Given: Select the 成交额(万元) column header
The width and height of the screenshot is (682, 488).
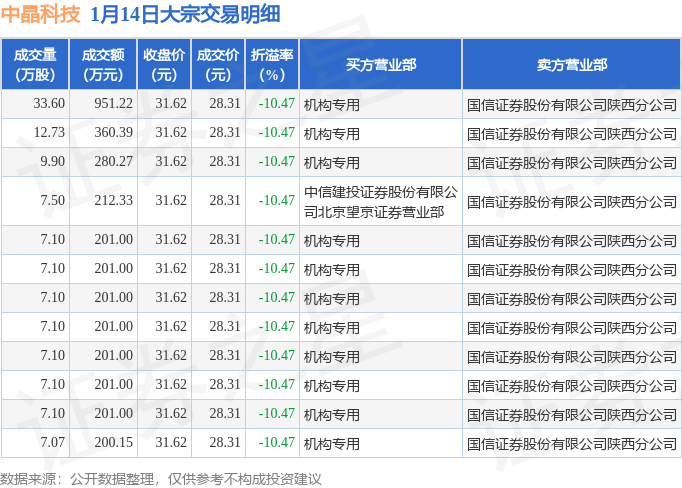Looking at the screenshot, I should point(103,64).
